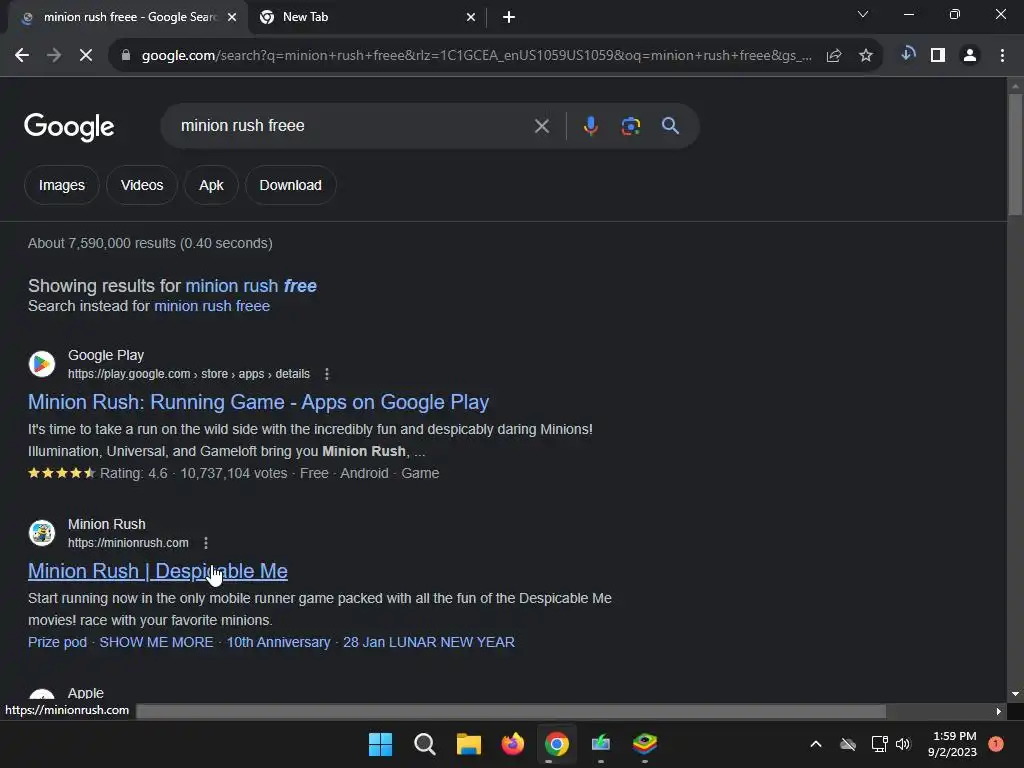Open Minion Rush | Despicable Me link
The height and width of the screenshot is (768, 1024).
(x=157, y=571)
